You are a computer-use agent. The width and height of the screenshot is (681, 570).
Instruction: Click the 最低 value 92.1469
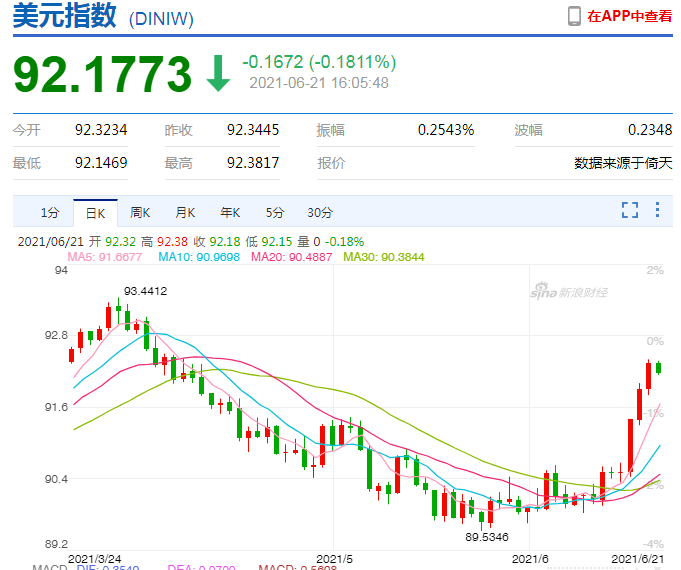coord(101,162)
